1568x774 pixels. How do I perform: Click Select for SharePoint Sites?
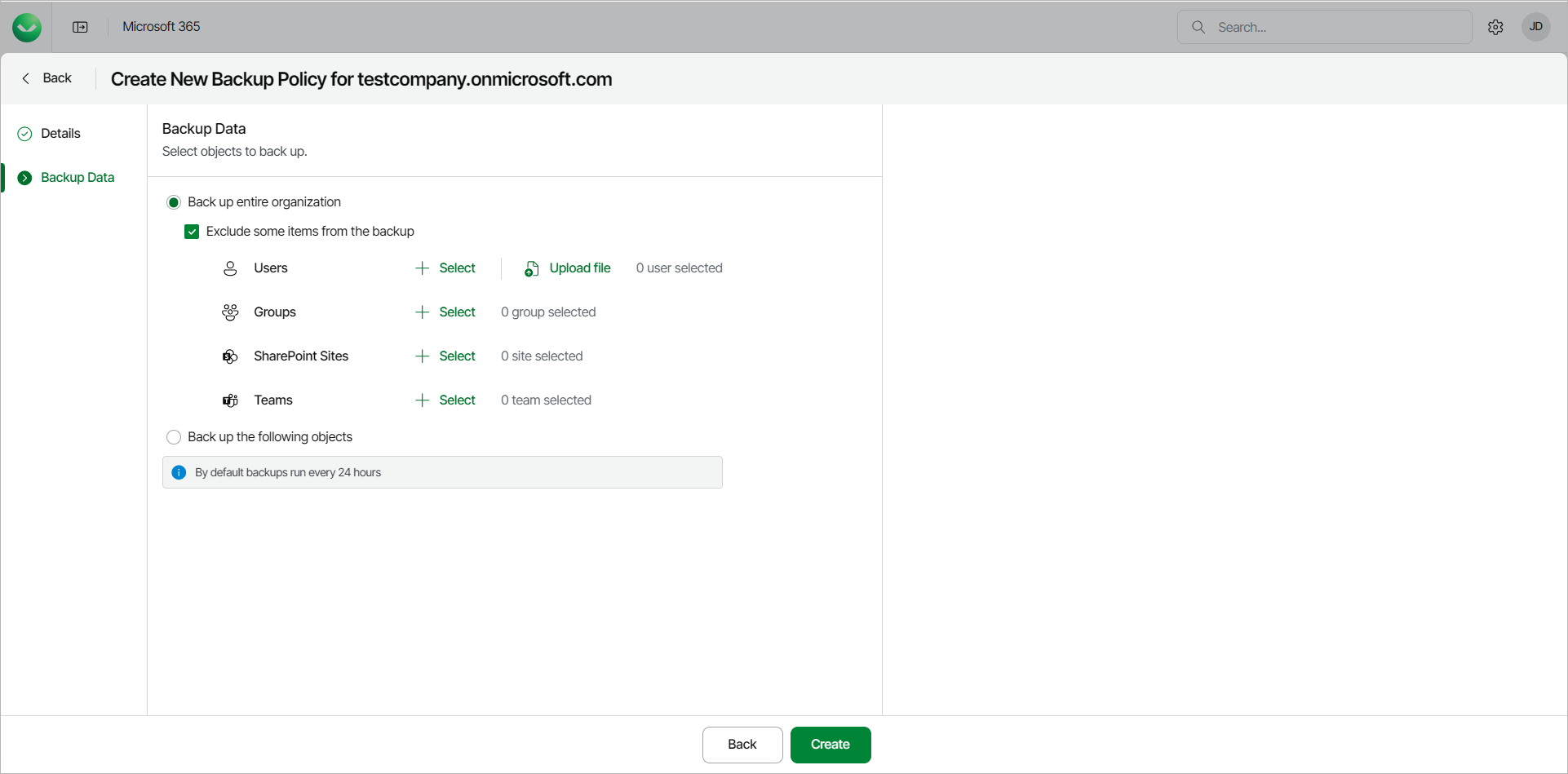[x=445, y=356]
